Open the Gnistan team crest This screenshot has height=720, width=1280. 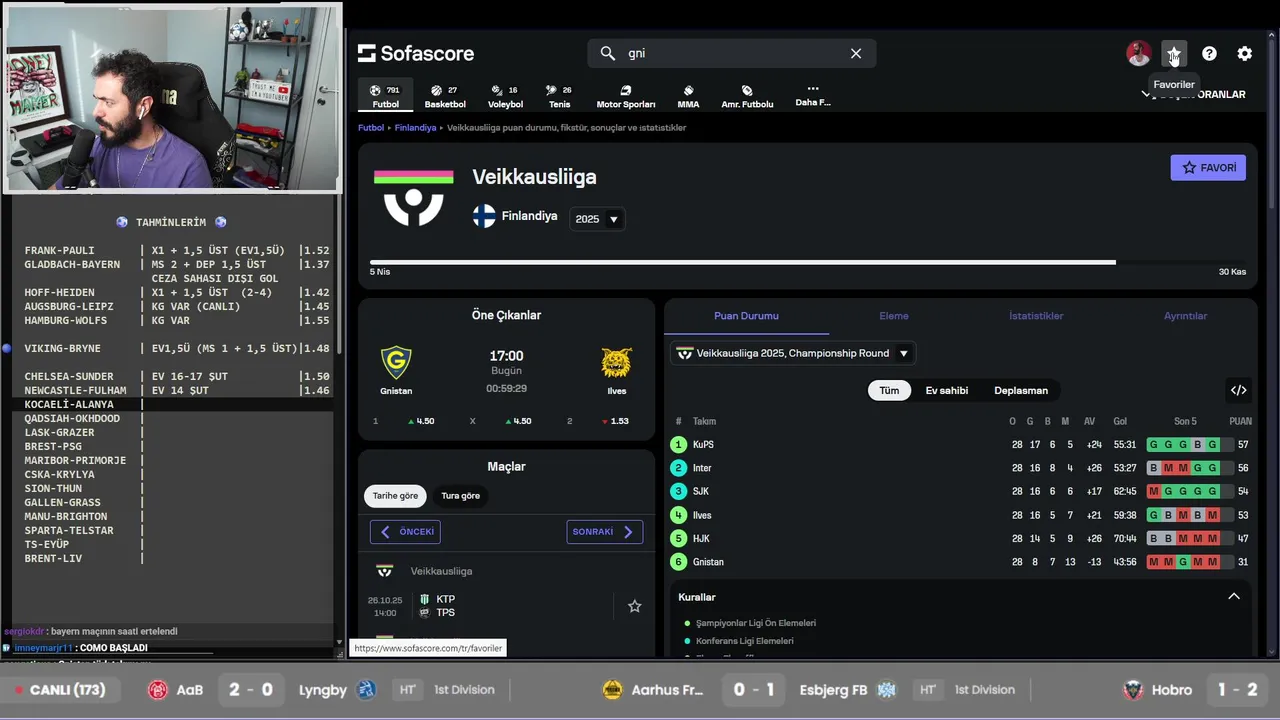[x=396, y=362]
